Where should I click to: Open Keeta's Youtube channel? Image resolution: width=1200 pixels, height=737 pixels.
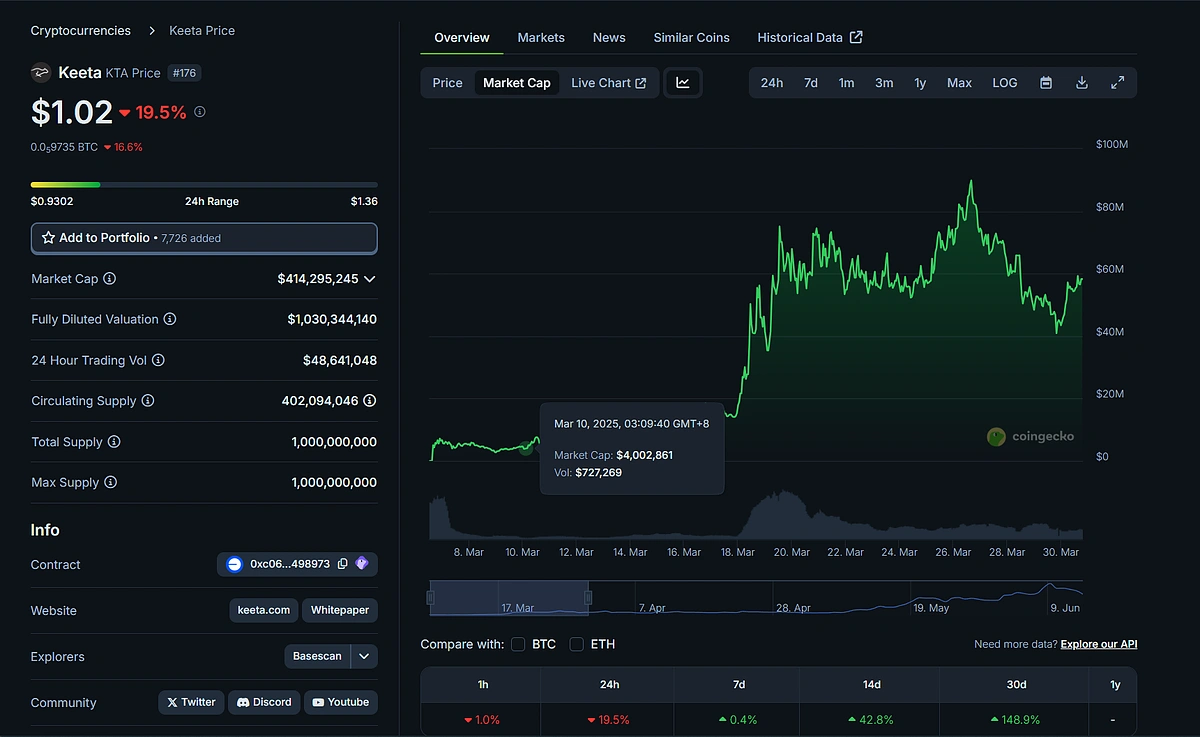point(340,702)
